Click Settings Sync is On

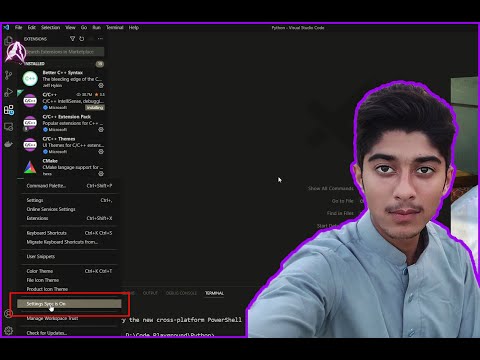coord(69,304)
